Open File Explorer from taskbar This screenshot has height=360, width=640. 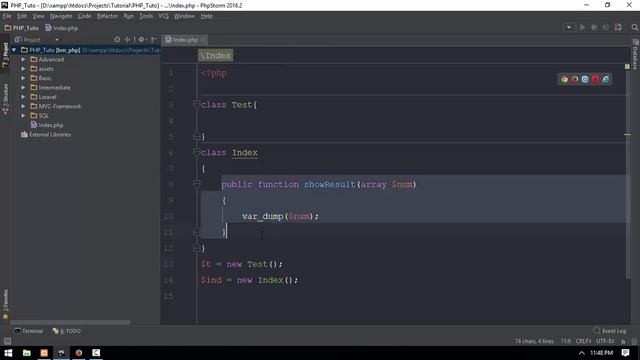(x=27, y=353)
